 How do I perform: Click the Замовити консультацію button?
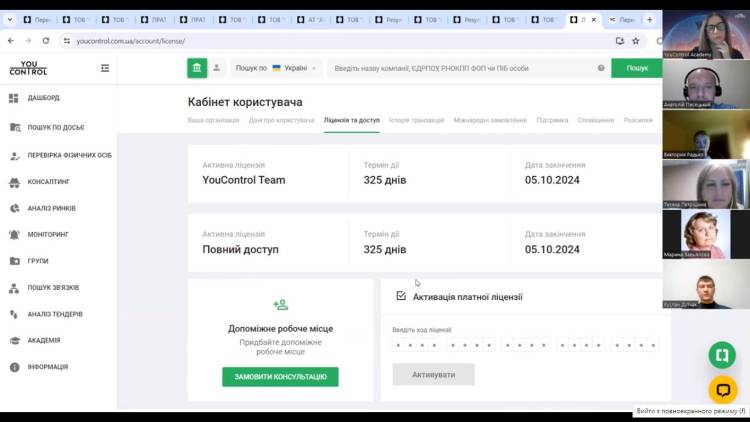click(280, 377)
